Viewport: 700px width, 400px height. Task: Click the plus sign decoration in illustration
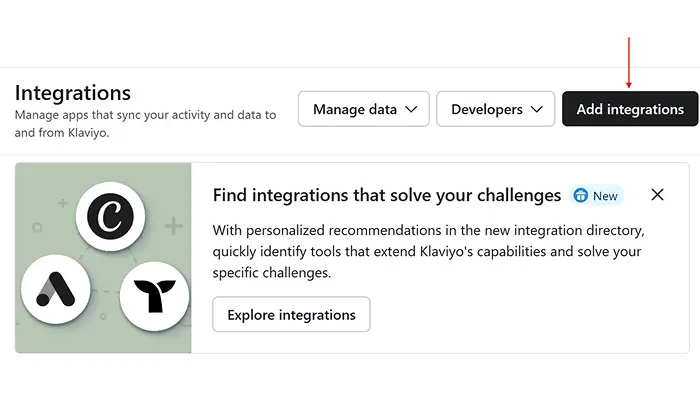pos(173,227)
